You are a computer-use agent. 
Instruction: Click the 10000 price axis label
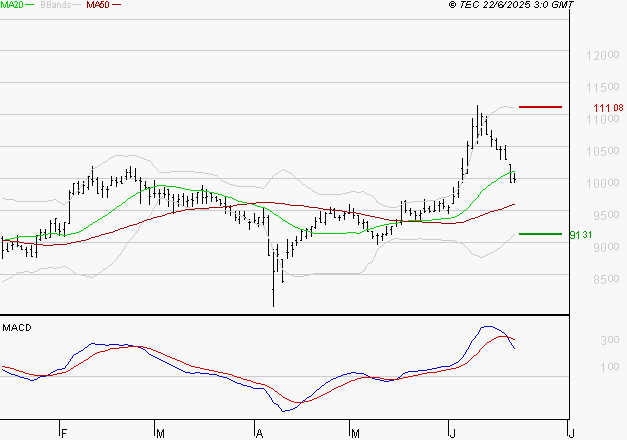pos(603,183)
